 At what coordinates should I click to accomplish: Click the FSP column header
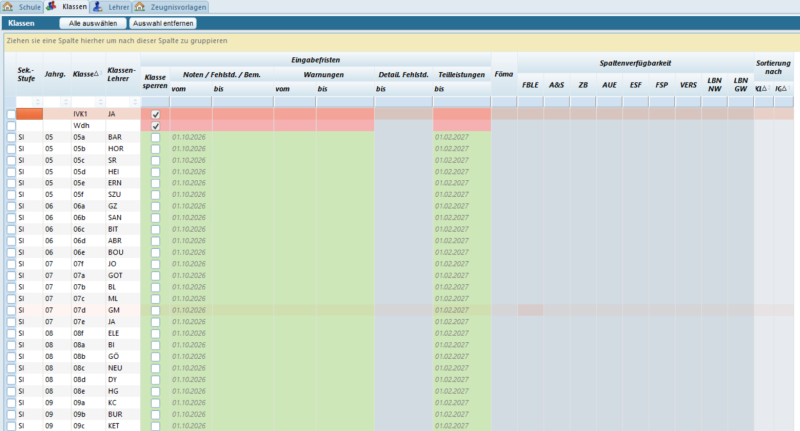click(662, 85)
